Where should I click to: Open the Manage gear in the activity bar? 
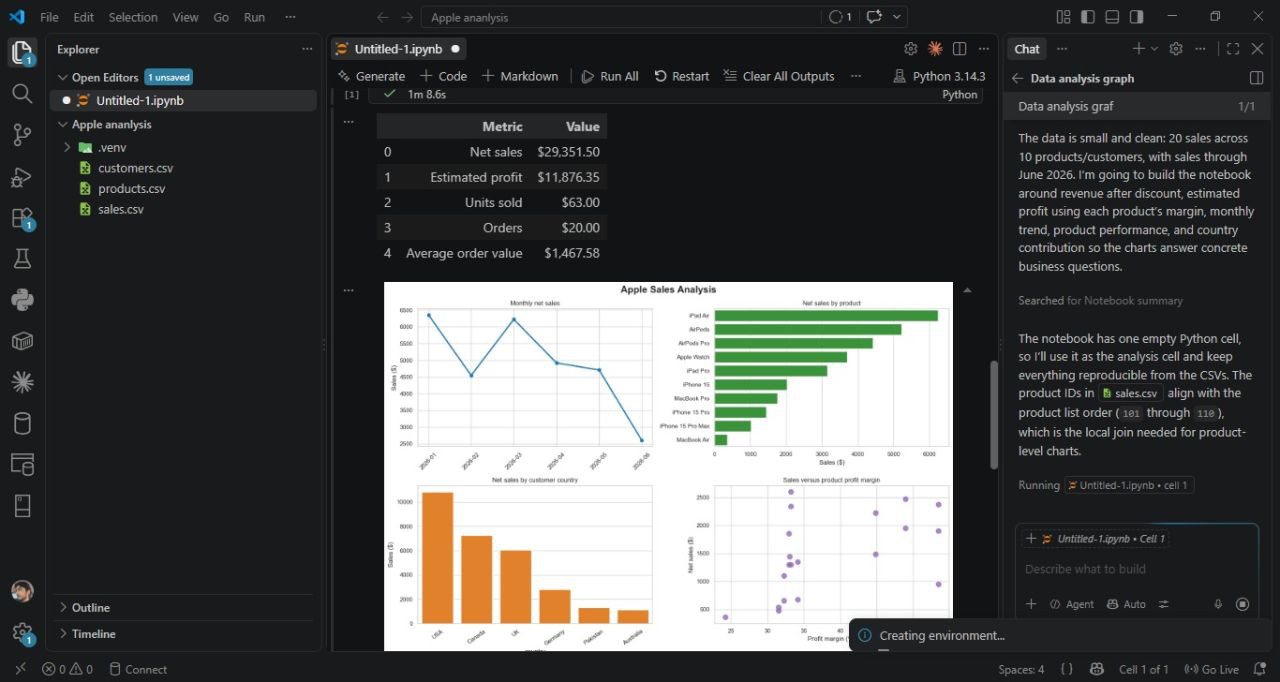coord(22,632)
